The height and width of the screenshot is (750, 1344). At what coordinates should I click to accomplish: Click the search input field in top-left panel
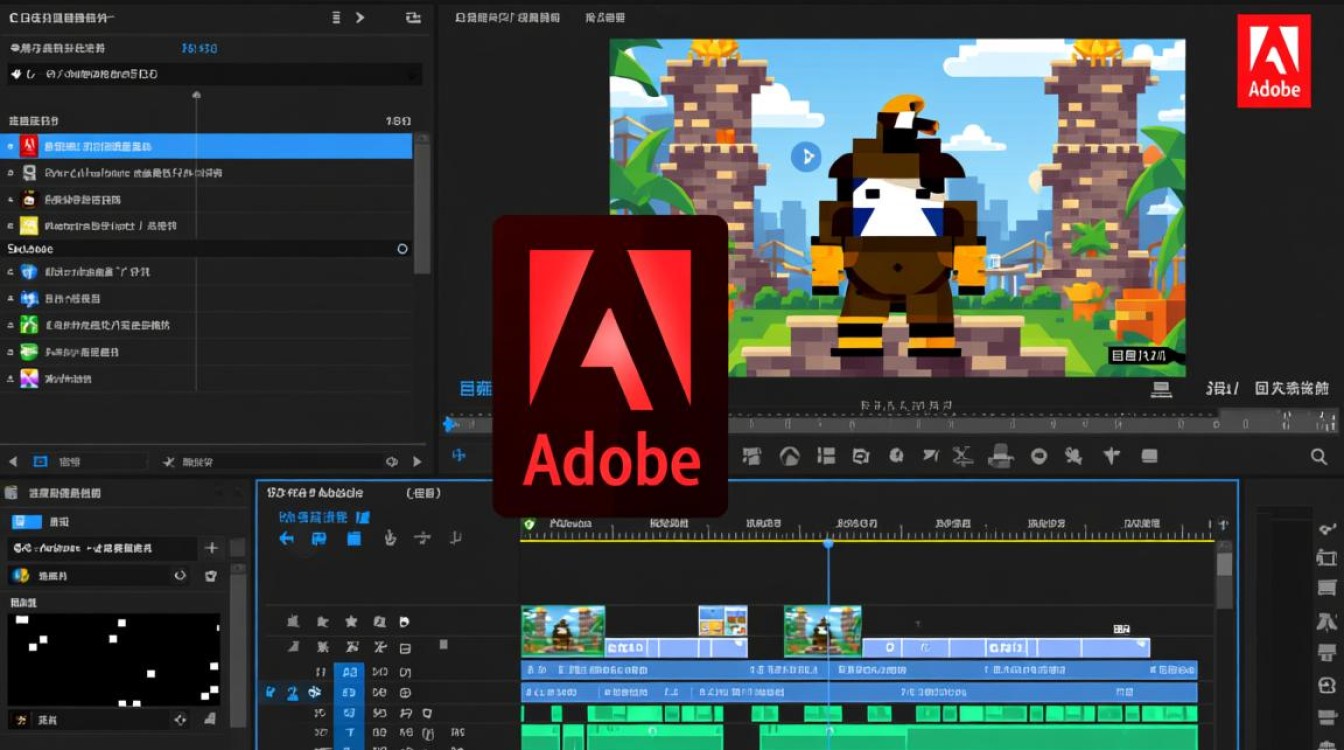pyautogui.click(x=215, y=74)
